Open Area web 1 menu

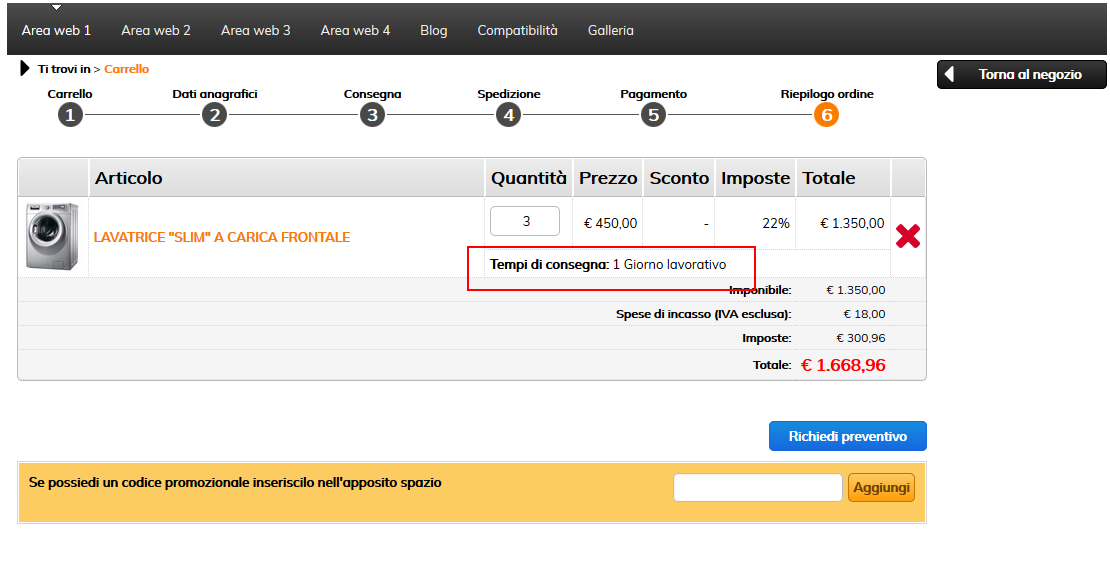click(56, 30)
